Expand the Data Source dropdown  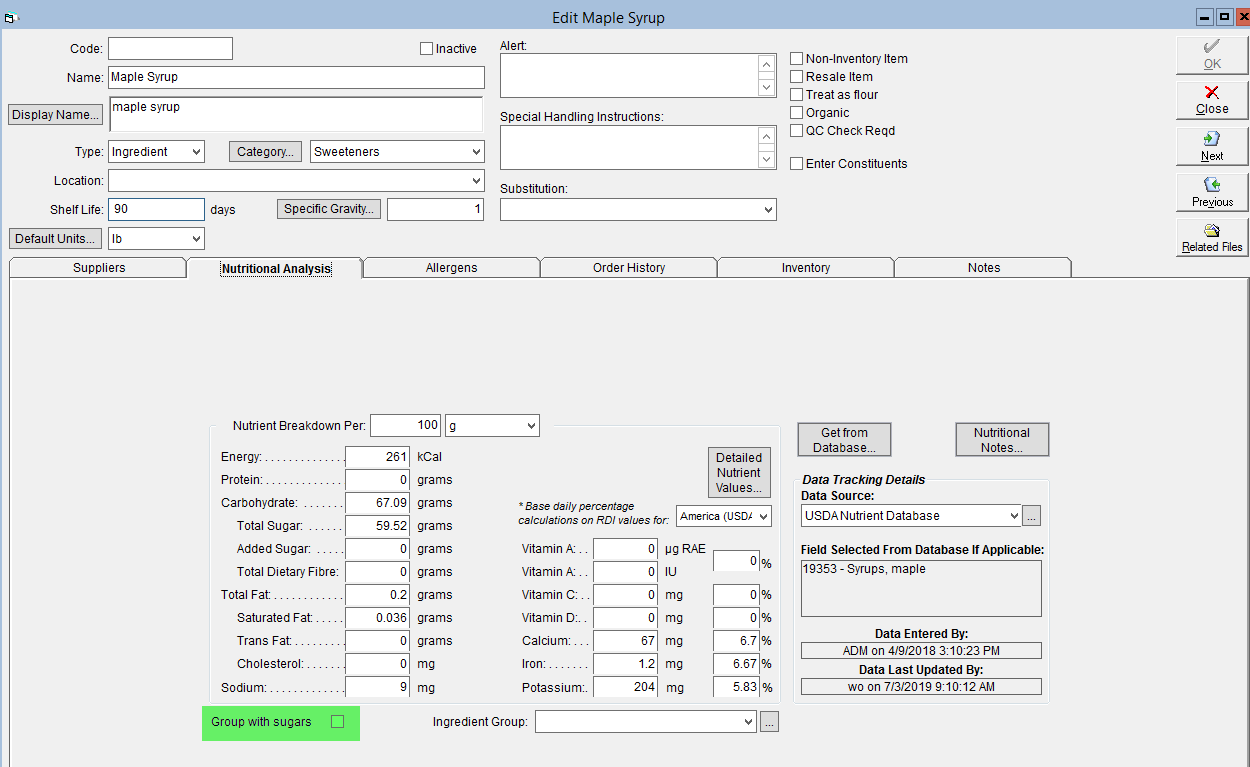[911, 516]
